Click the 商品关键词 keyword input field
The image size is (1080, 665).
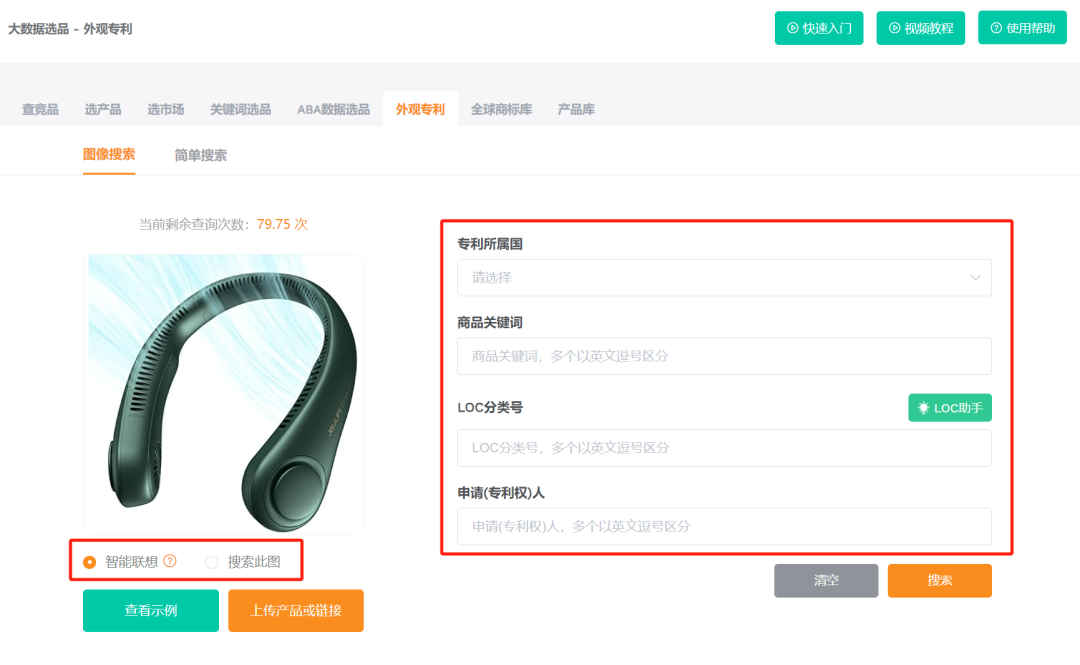(x=724, y=356)
